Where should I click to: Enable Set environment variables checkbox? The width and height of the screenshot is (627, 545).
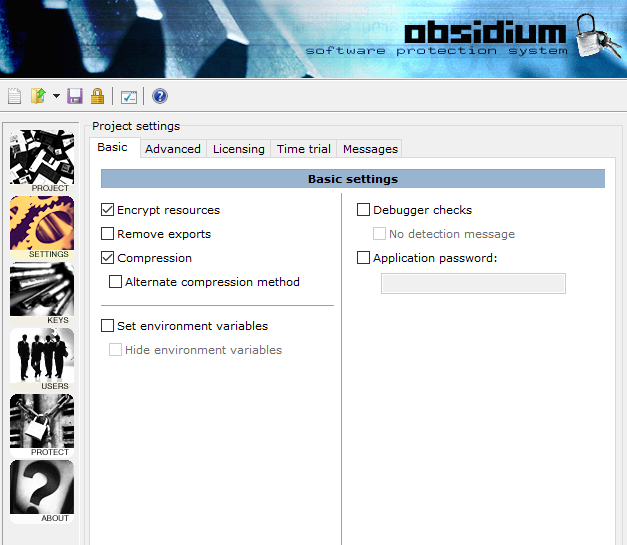(x=107, y=326)
